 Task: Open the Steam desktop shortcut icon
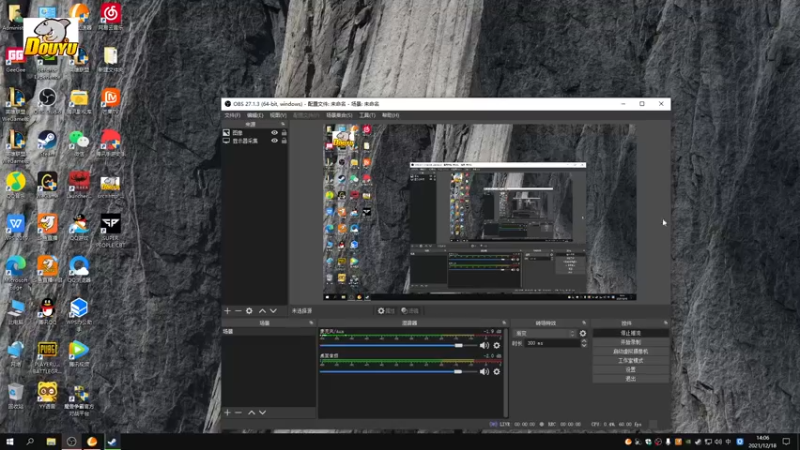(47, 140)
